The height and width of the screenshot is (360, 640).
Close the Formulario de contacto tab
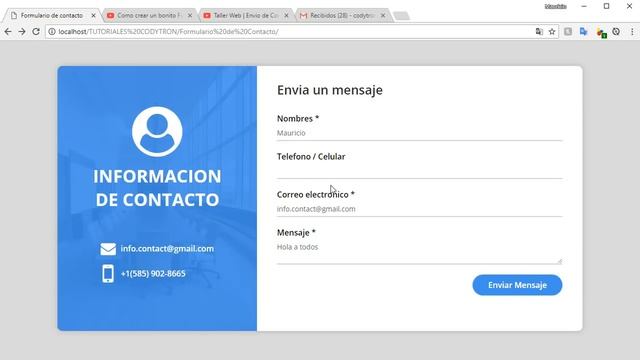click(x=93, y=15)
